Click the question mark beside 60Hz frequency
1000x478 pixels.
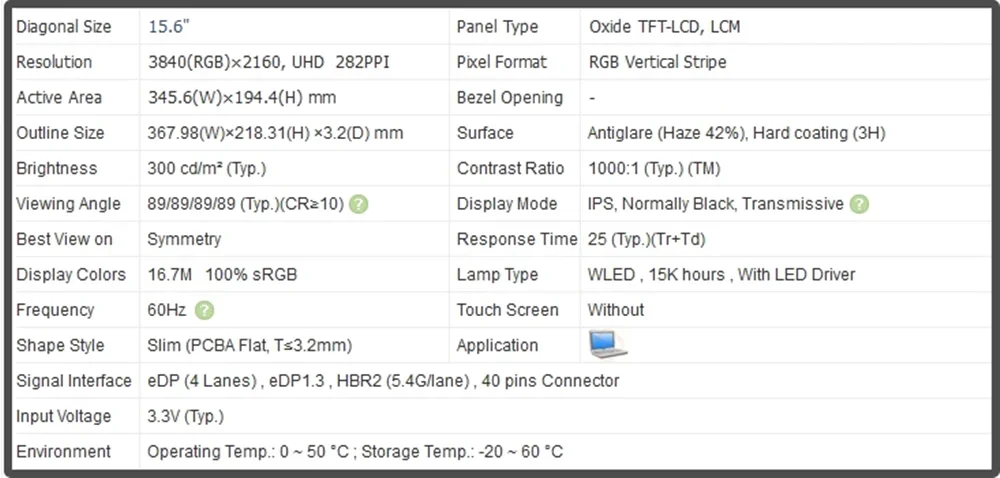[x=204, y=310]
